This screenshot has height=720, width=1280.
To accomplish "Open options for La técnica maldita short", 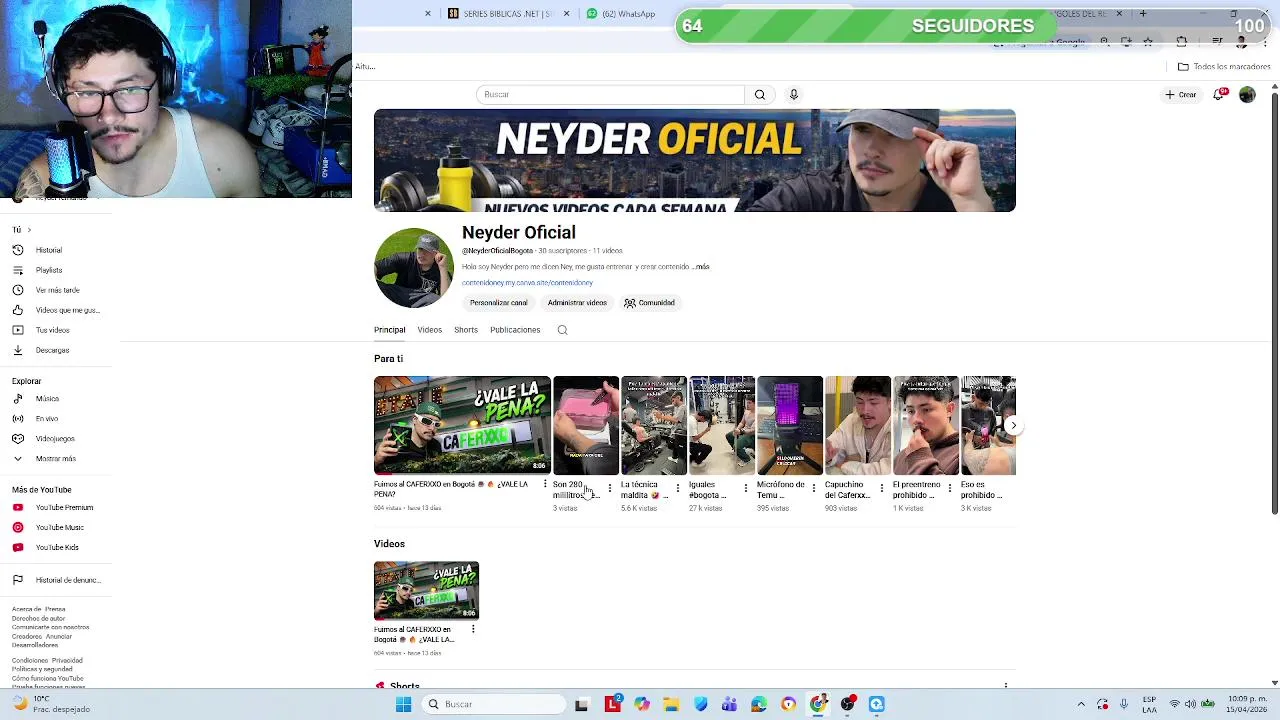I will pyautogui.click(x=678, y=488).
